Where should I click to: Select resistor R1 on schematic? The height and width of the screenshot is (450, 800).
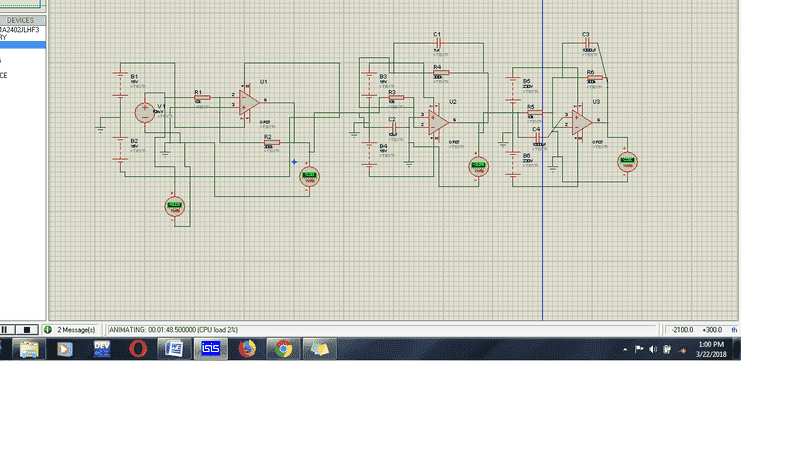click(x=201, y=97)
